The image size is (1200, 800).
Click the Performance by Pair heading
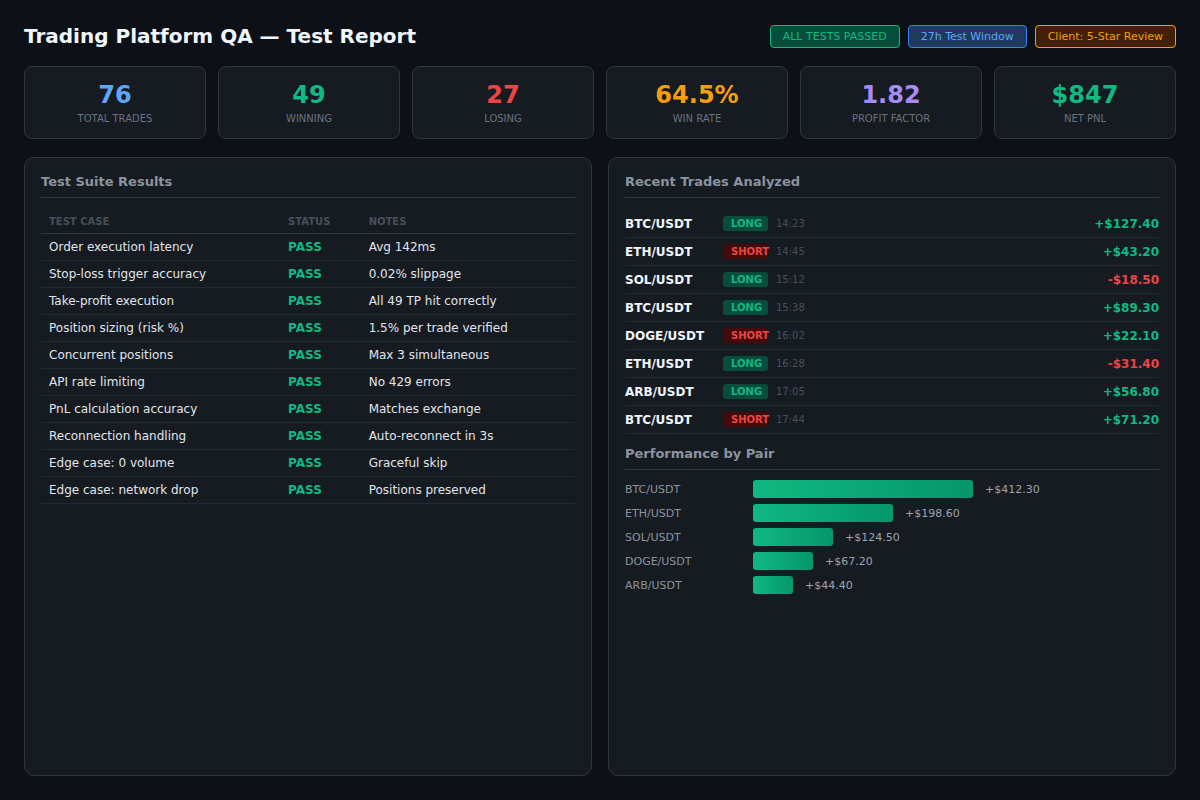coord(700,453)
